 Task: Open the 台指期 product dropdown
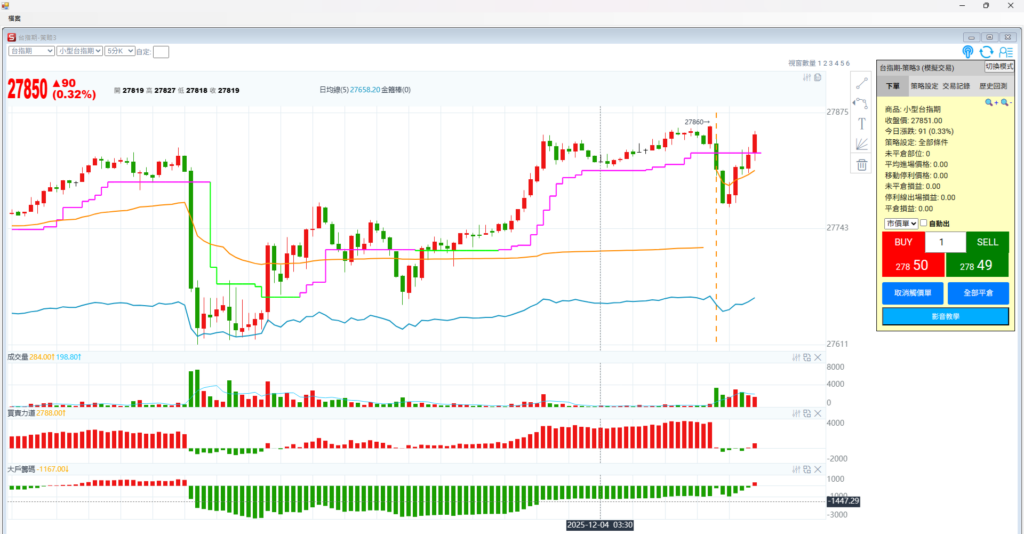pos(30,50)
